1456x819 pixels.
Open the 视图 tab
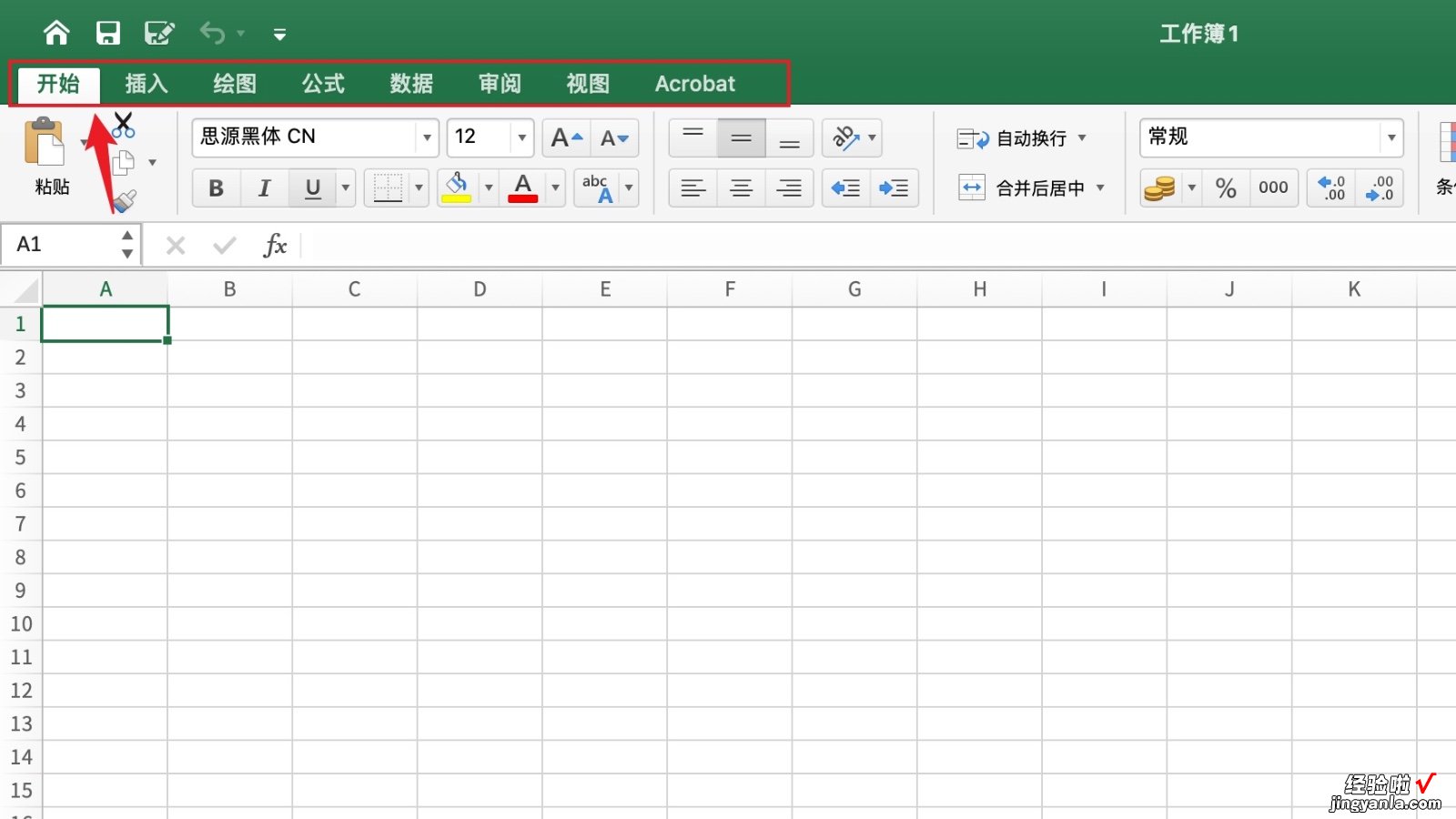point(588,84)
